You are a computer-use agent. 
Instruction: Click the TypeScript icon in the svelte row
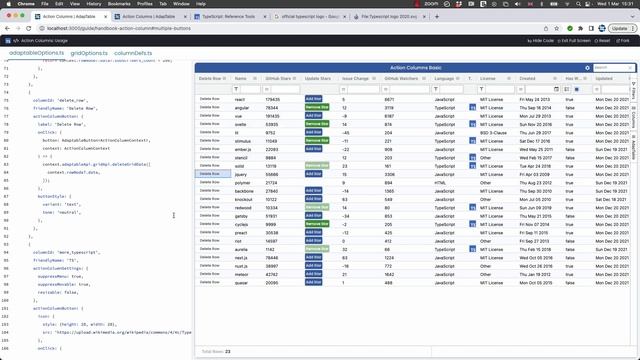(473, 124)
